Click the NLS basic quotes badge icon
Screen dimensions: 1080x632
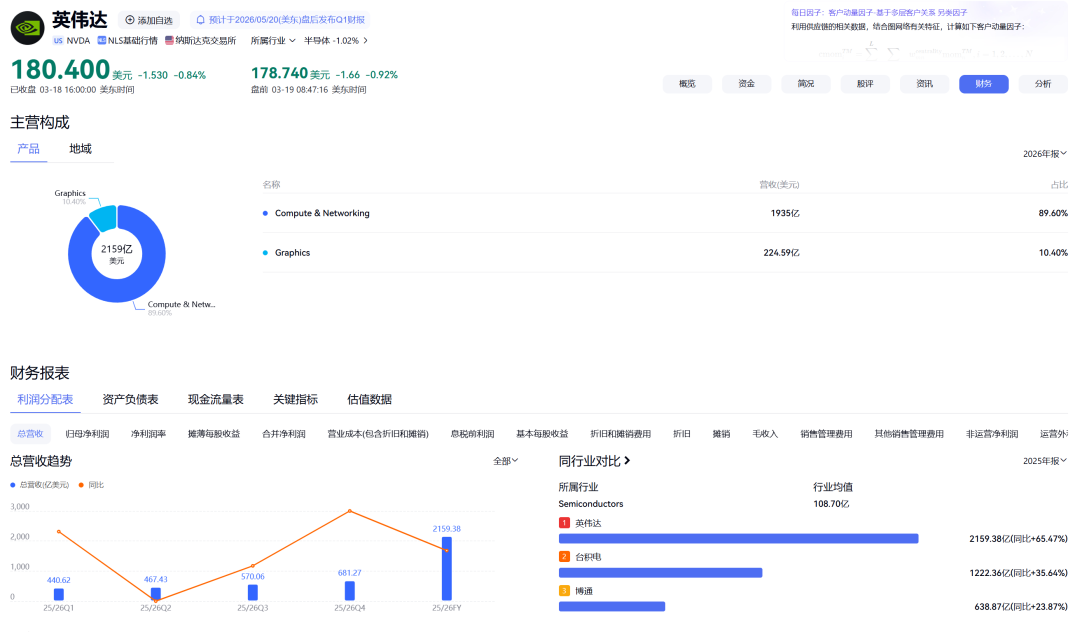(102, 41)
